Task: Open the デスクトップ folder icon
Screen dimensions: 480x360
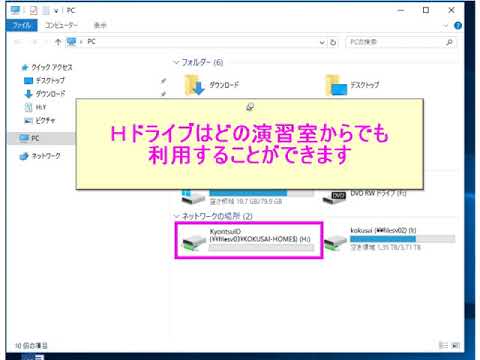Action: pyautogui.click(x=336, y=85)
